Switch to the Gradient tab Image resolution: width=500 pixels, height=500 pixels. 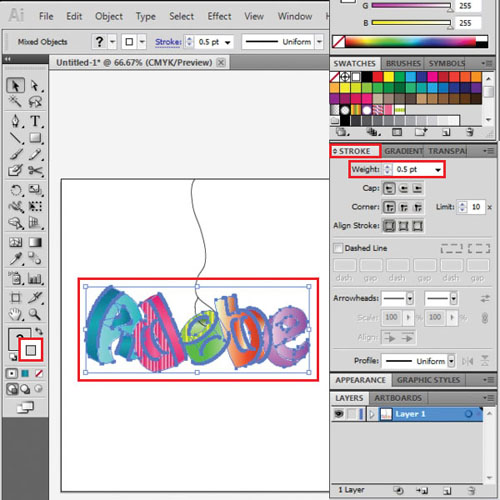pyautogui.click(x=403, y=151)
